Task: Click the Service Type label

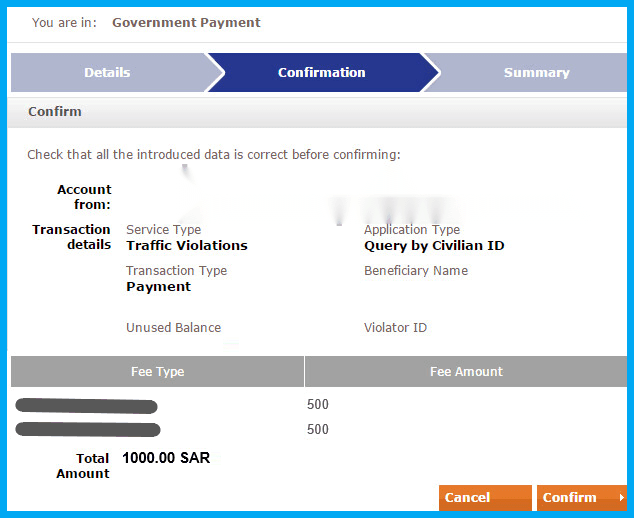Action: pos(163,230)
